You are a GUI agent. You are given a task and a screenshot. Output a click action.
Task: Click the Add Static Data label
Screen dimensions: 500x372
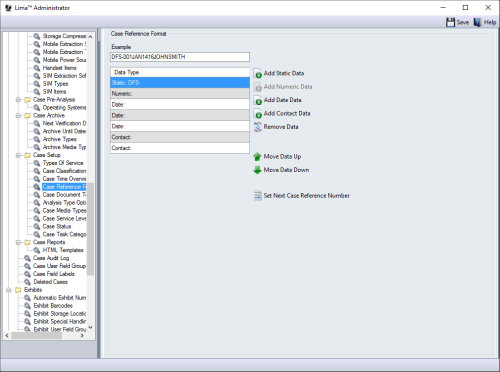click(284, 73)
